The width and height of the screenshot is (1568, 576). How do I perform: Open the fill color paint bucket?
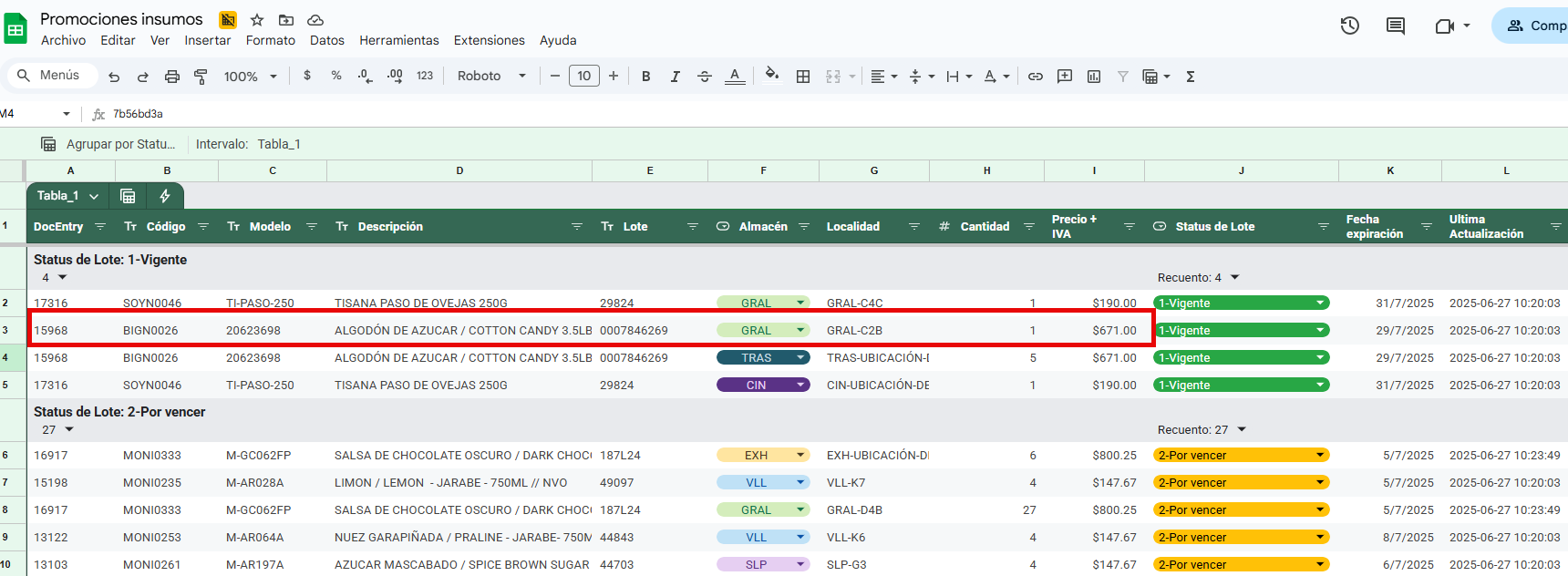[772, 77]
